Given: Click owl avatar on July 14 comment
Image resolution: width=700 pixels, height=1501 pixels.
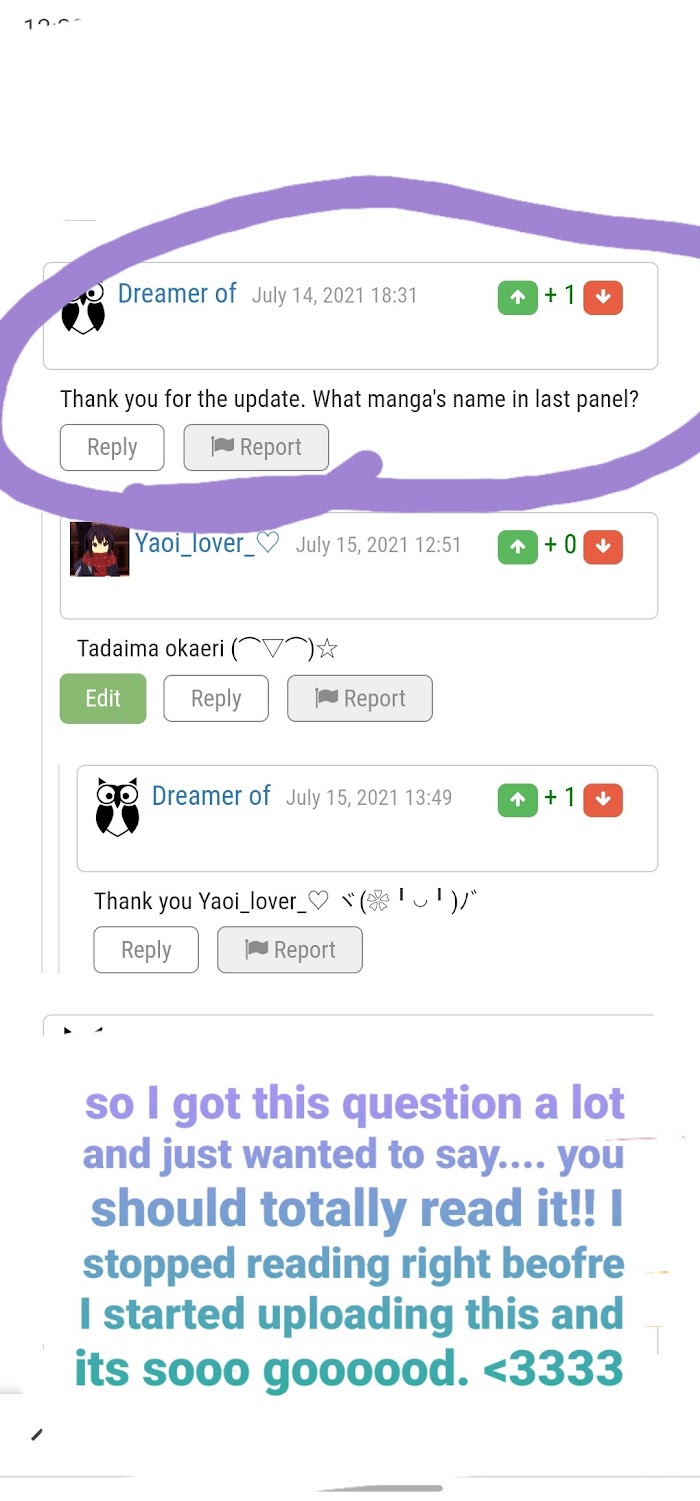Looking at the screenshot, I should pos(84,307).
